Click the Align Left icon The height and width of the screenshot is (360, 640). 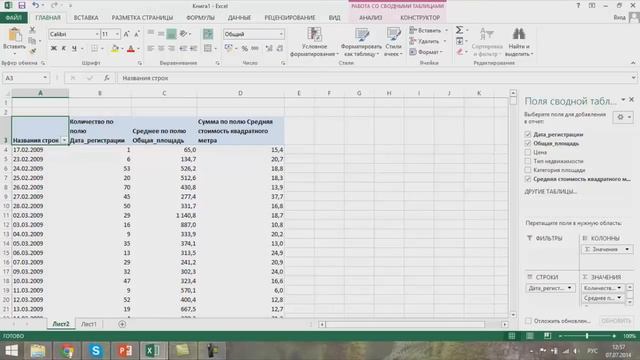pos(150,49)
